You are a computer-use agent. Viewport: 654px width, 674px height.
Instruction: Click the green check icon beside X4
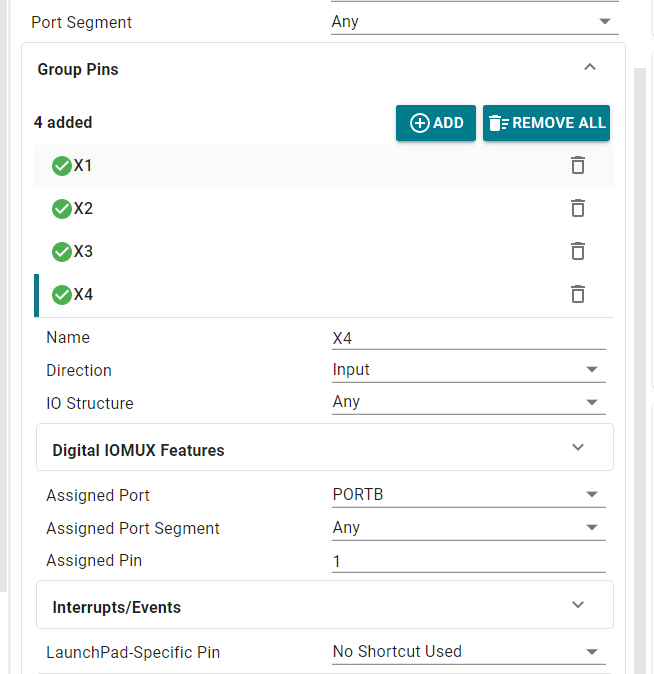click(61, 295)
